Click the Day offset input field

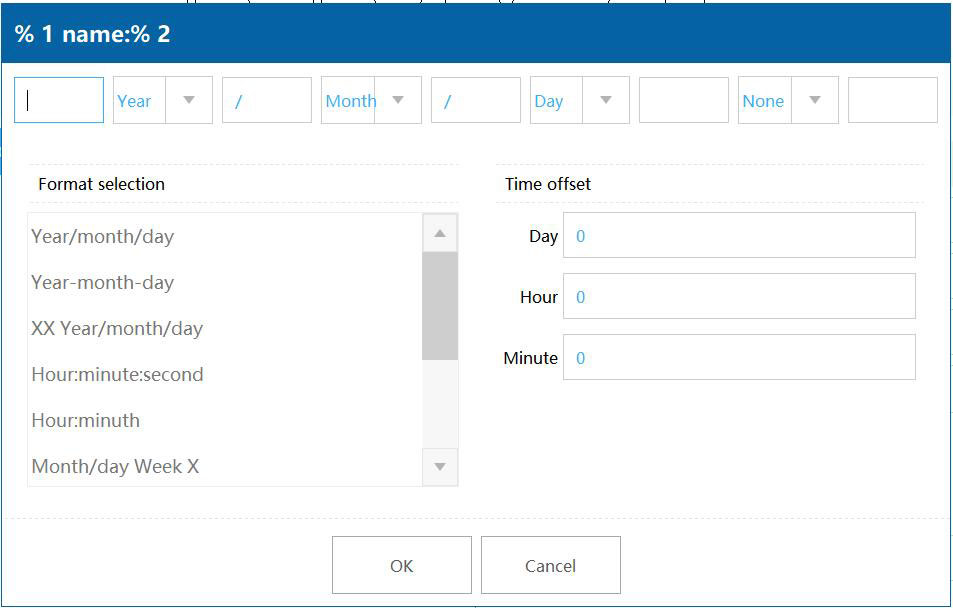click(739, 235)
